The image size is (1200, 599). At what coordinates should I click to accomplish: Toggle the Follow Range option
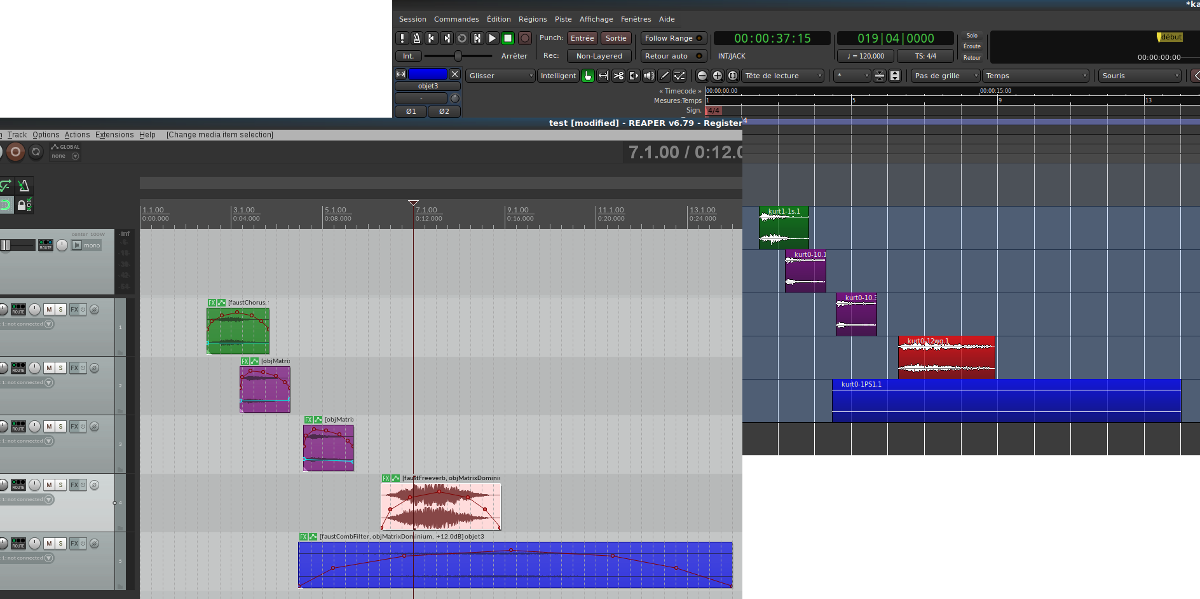coord(674,38)
